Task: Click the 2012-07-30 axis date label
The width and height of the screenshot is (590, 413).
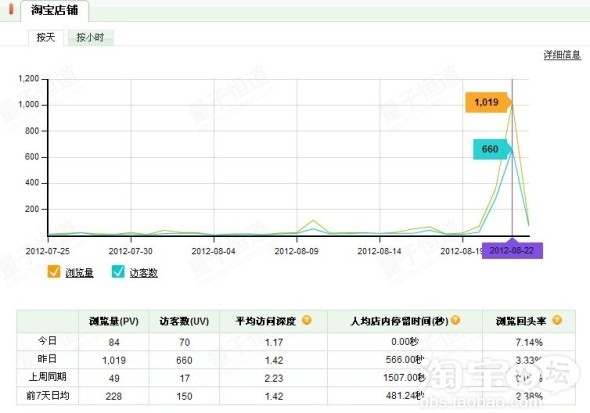Action: pyautogui.click(x=131, y=251)
